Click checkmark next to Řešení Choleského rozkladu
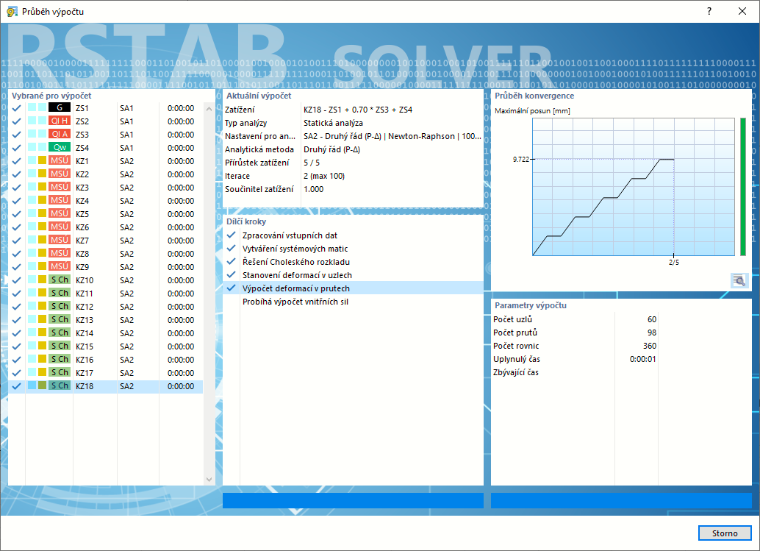760x551 pixels. 231,262
